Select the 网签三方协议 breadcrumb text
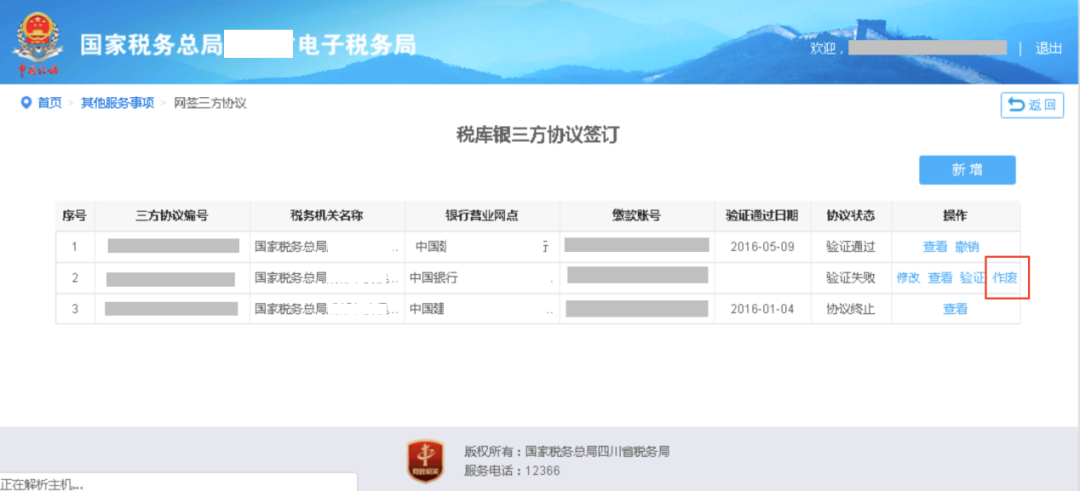Viewport: 1080px width, 491px height. (210, 103)
